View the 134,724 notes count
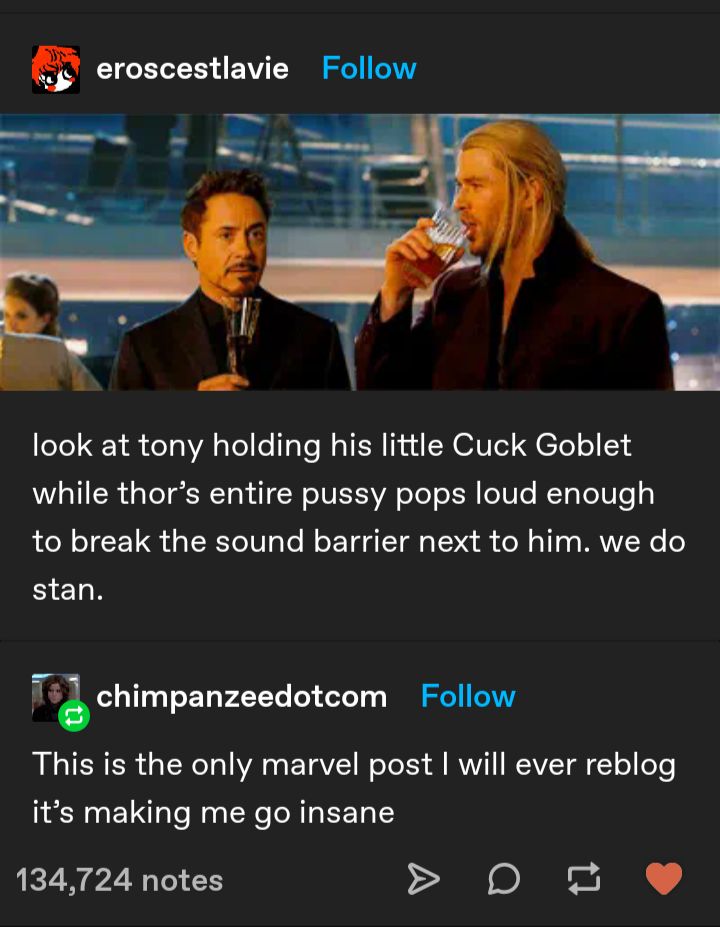The width and height of the screenshot is (720, 927). click(119, 880)
